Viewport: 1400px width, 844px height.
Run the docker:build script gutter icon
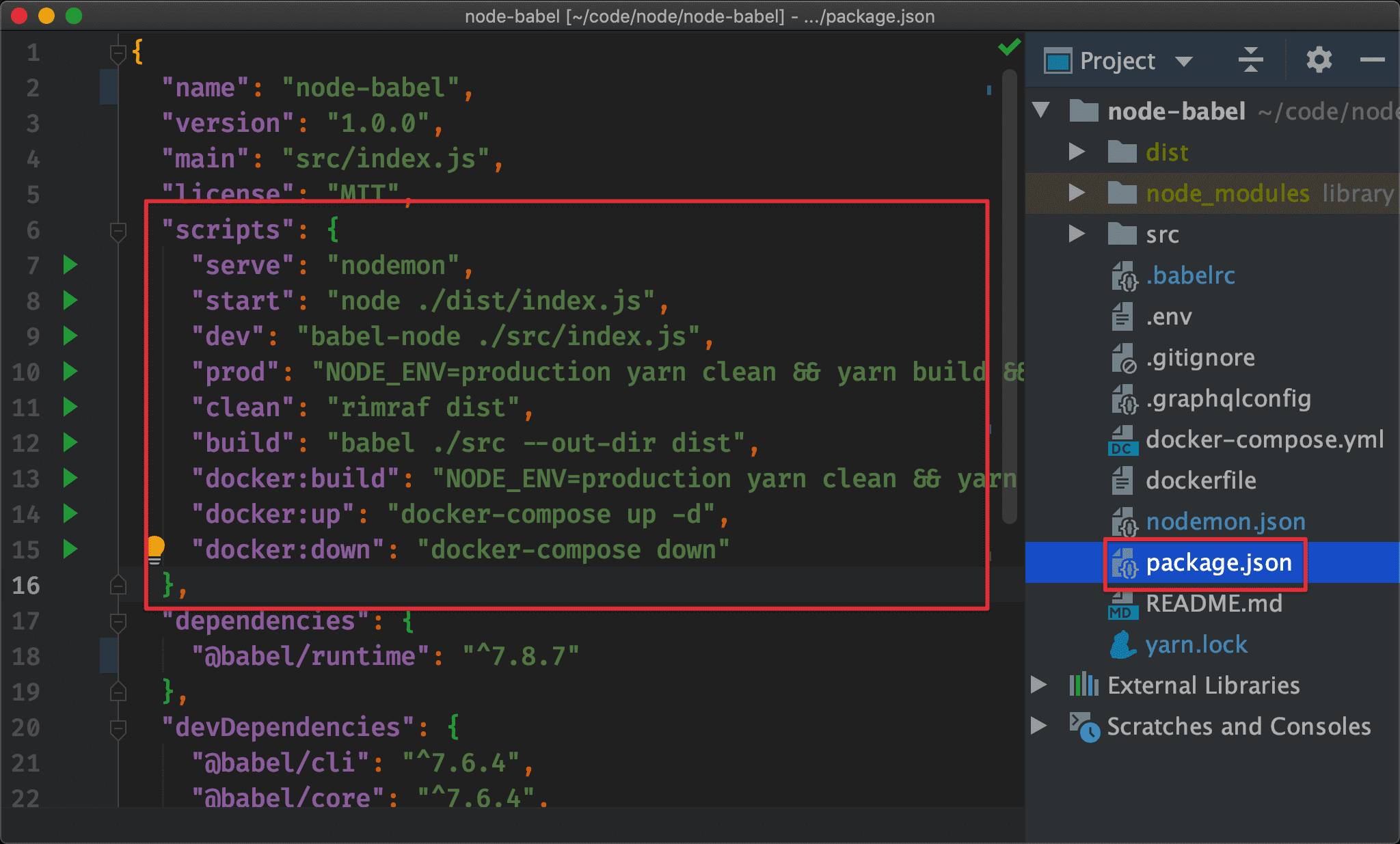pos(70,478)
